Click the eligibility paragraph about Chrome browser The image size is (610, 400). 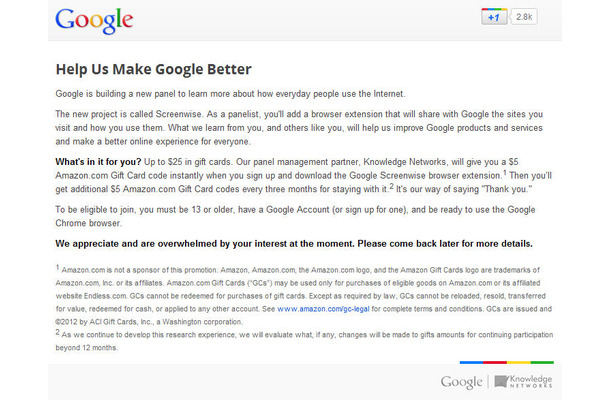click(x=295, y=216)
